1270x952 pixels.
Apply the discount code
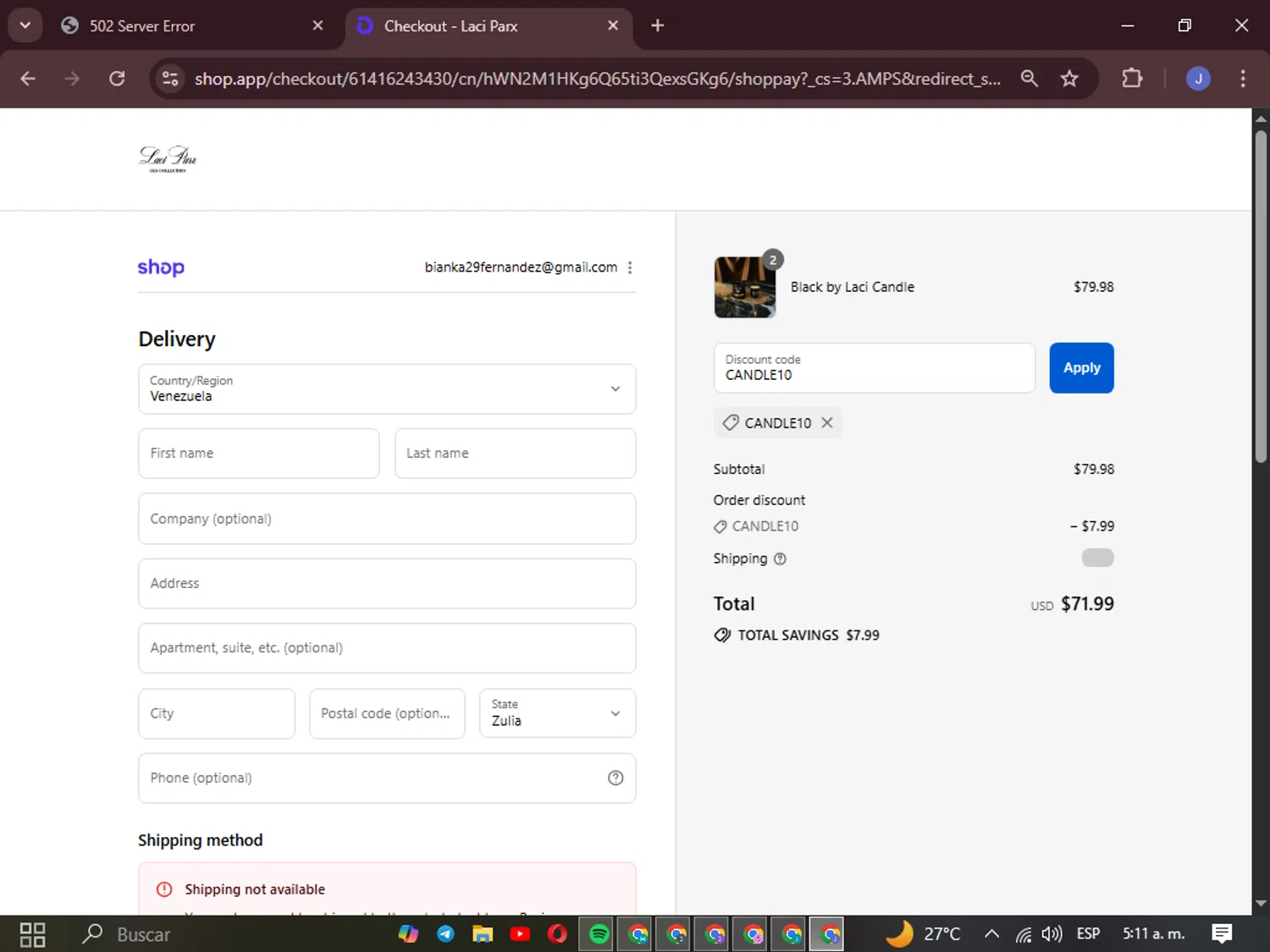pos(1082,368)
